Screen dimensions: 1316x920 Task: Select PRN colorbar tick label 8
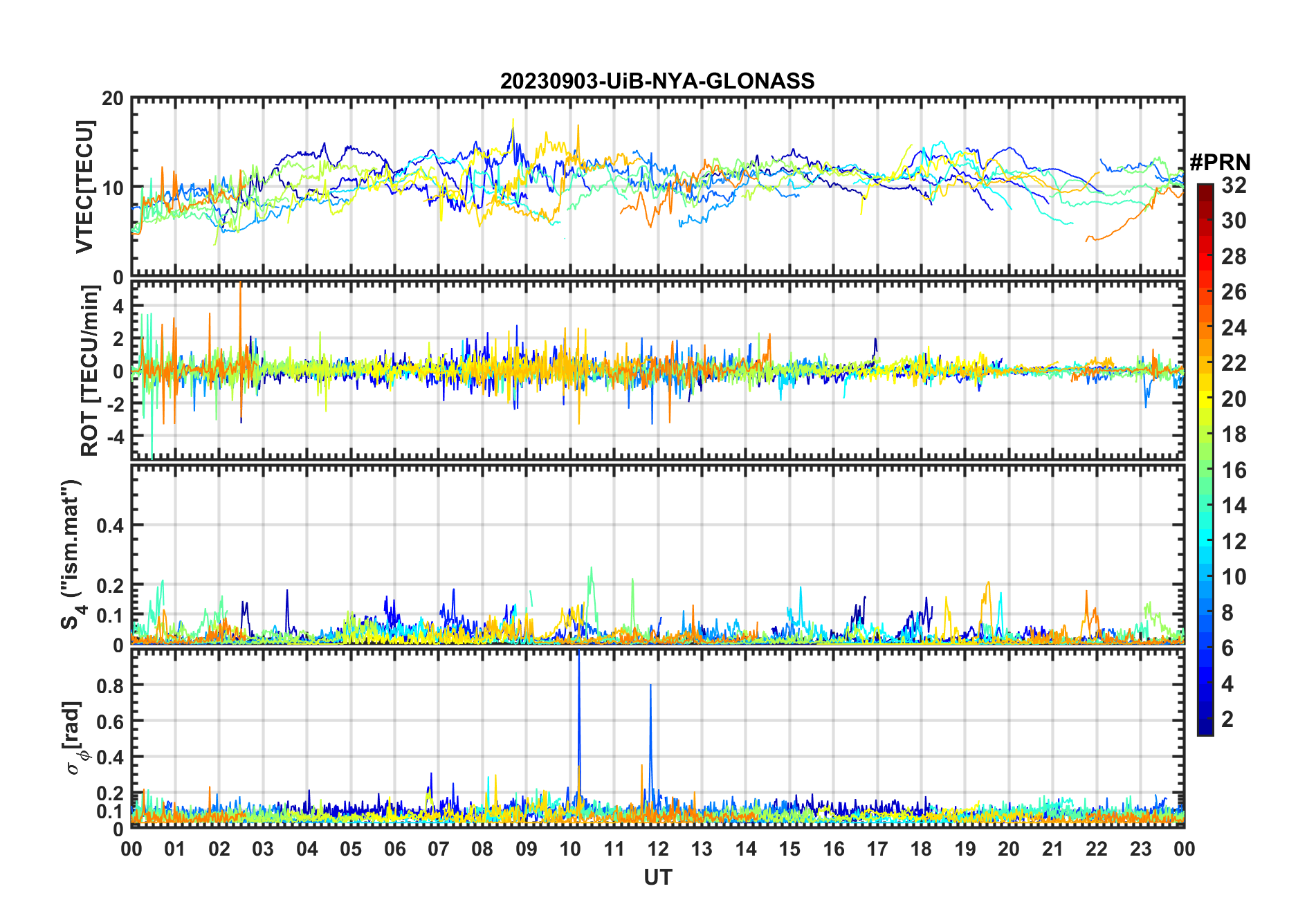pyautogui.click(x=1227, y=612)
